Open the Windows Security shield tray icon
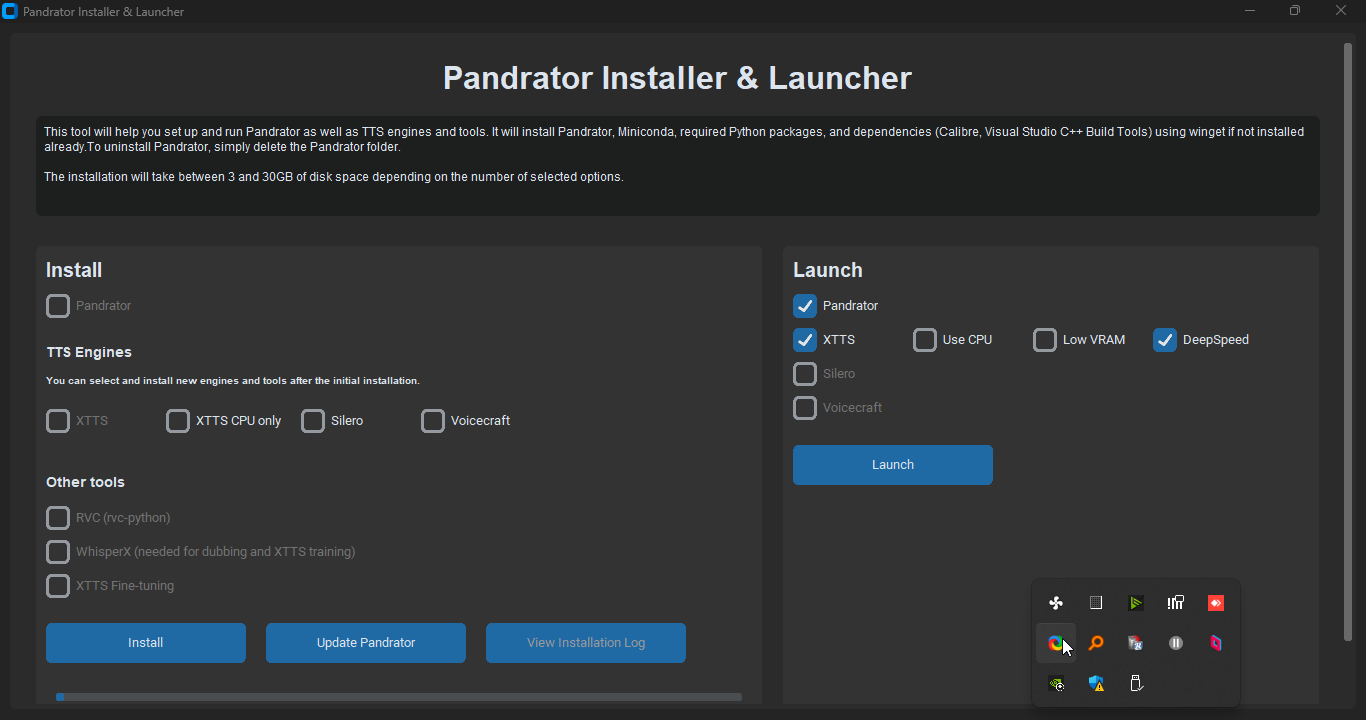The image size is (1366, 720). pos(1096,683)
